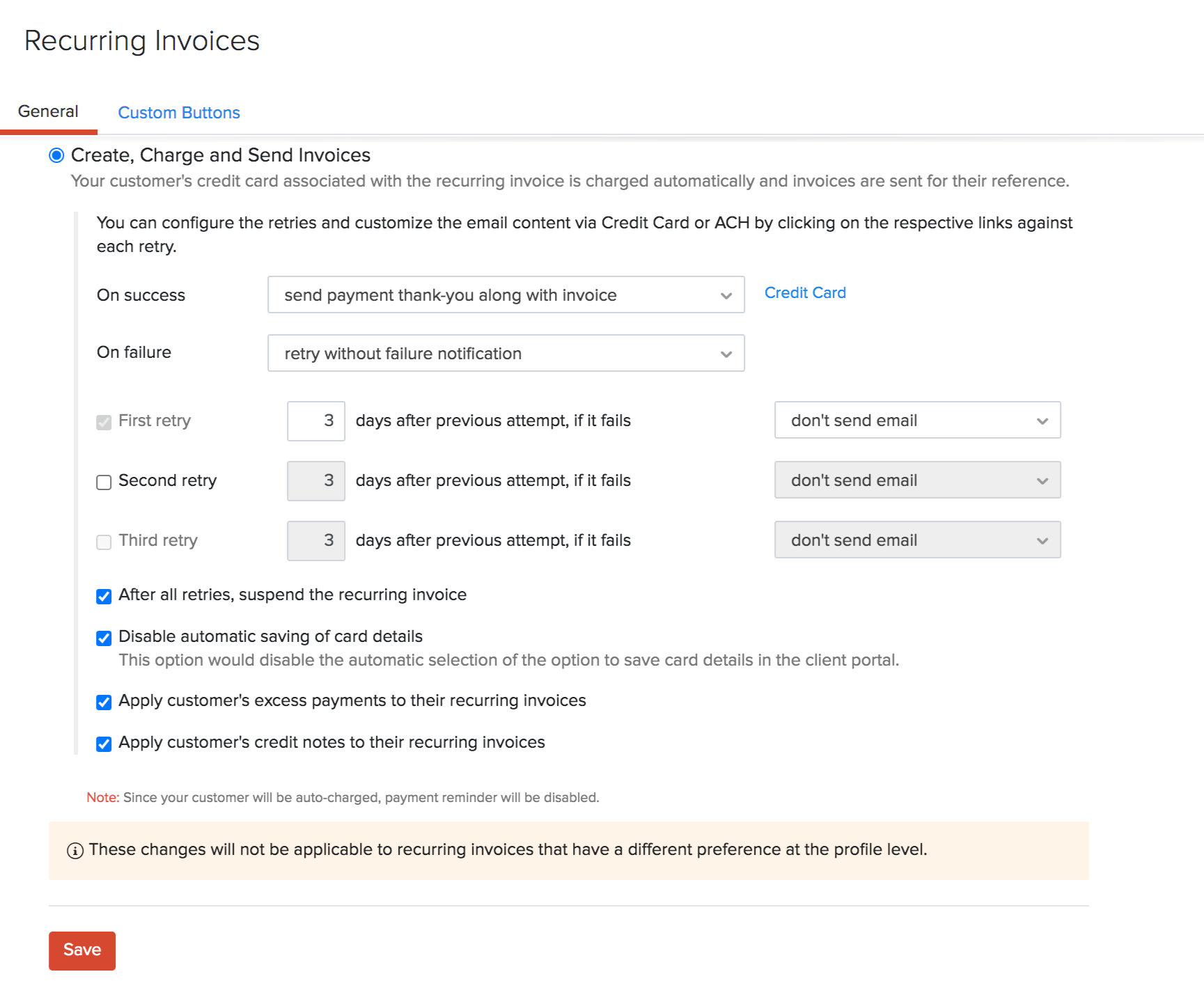Image resolution: width=1204 pixels, height=981 pixels.
Task: Open Second retry email option dropdown
Action: pos(917,480)
